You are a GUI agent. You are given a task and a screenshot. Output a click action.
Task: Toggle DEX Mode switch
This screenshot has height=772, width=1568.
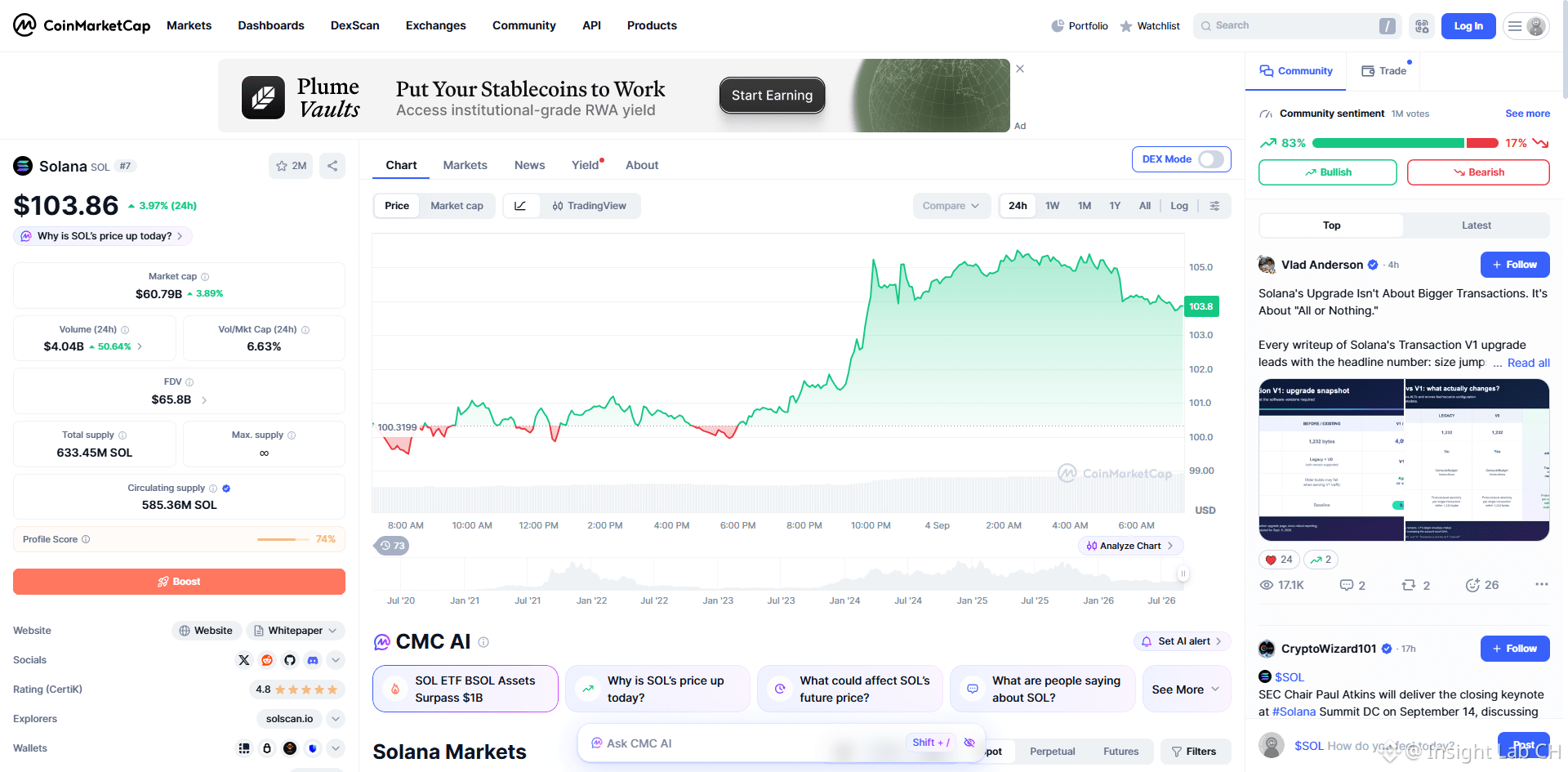1211,159
